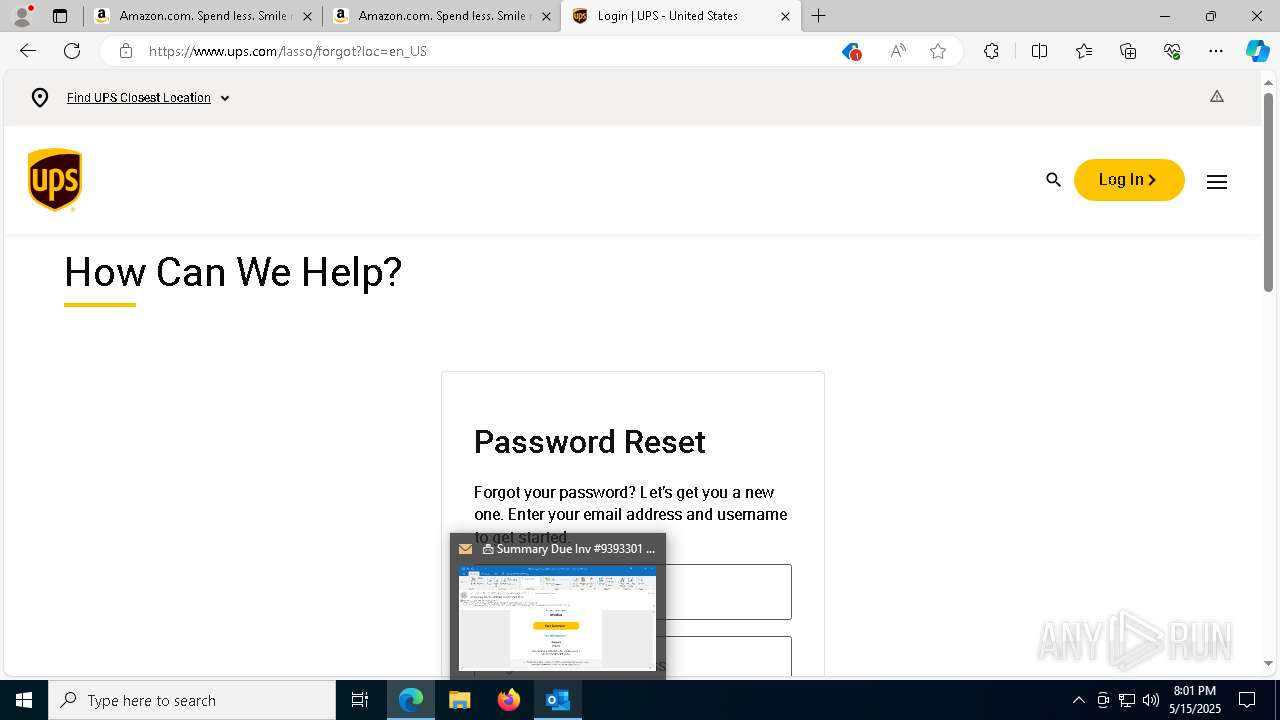The image size is (1280, 720).
Task: Open the Windows Start menu
Action: point(24,700)
